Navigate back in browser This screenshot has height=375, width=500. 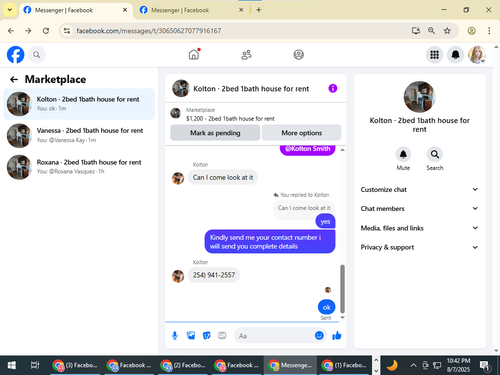[11, 31]
